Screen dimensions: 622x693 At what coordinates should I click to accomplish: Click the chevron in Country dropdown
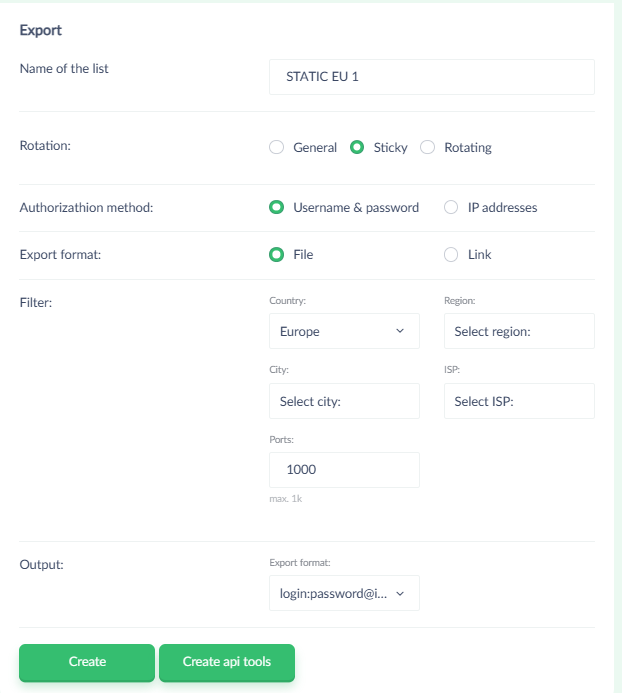click(400, 331)
